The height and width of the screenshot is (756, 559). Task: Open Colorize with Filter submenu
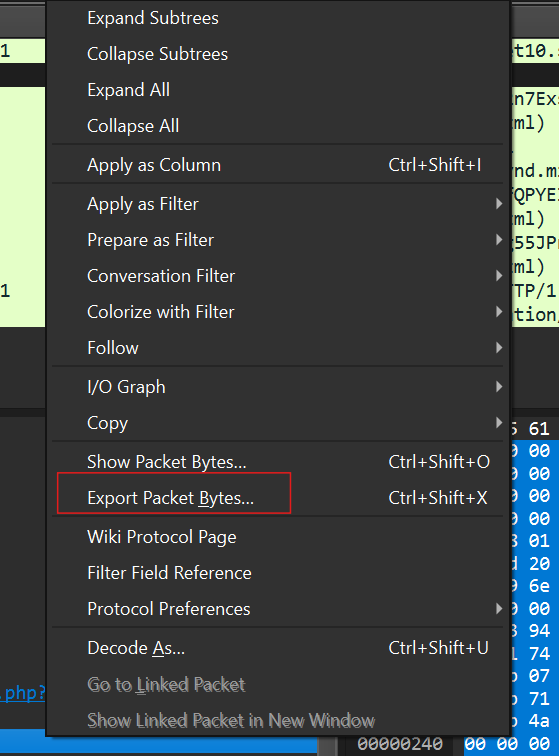click(x=277, y=312)
